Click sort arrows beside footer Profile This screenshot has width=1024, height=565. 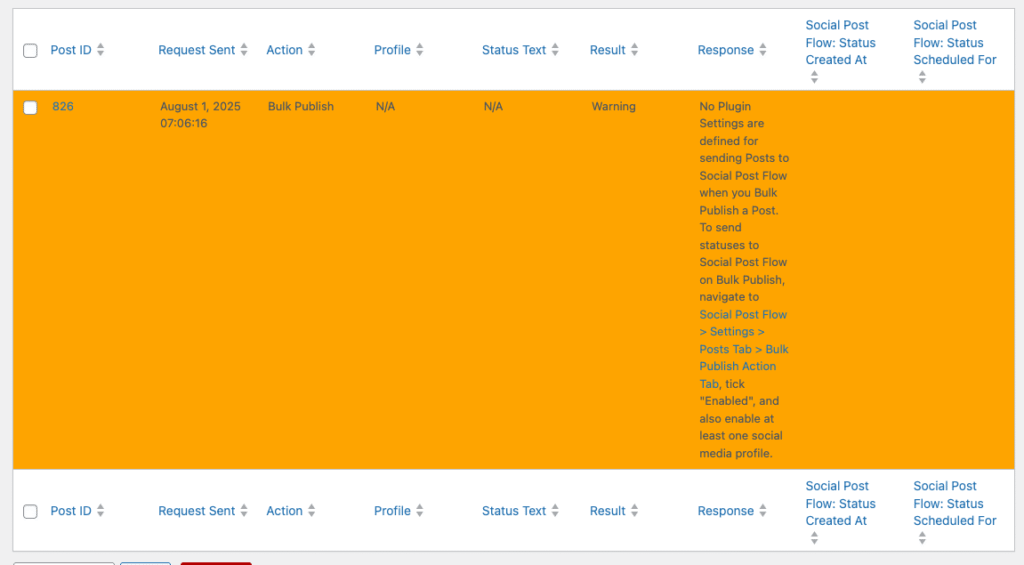tap(420, 511)
